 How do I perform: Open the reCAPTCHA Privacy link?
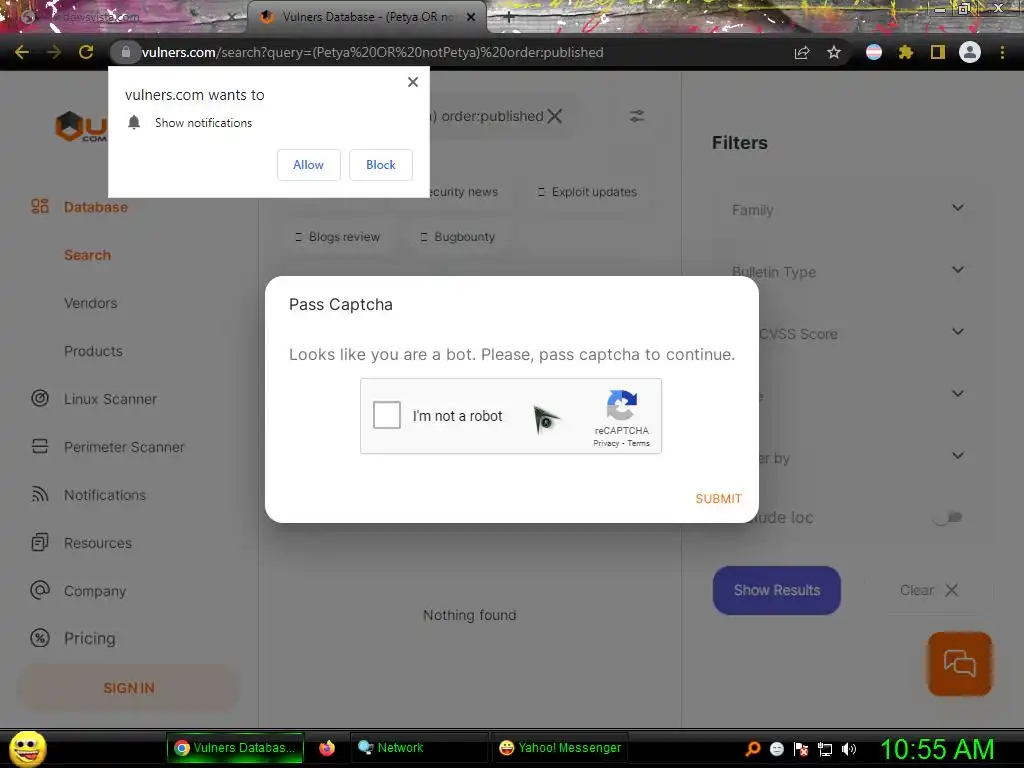click(x=606, y=443)
